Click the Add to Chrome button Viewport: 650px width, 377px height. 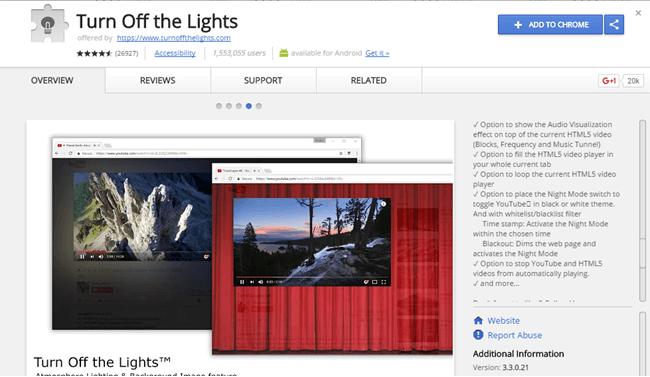(550, 24)
